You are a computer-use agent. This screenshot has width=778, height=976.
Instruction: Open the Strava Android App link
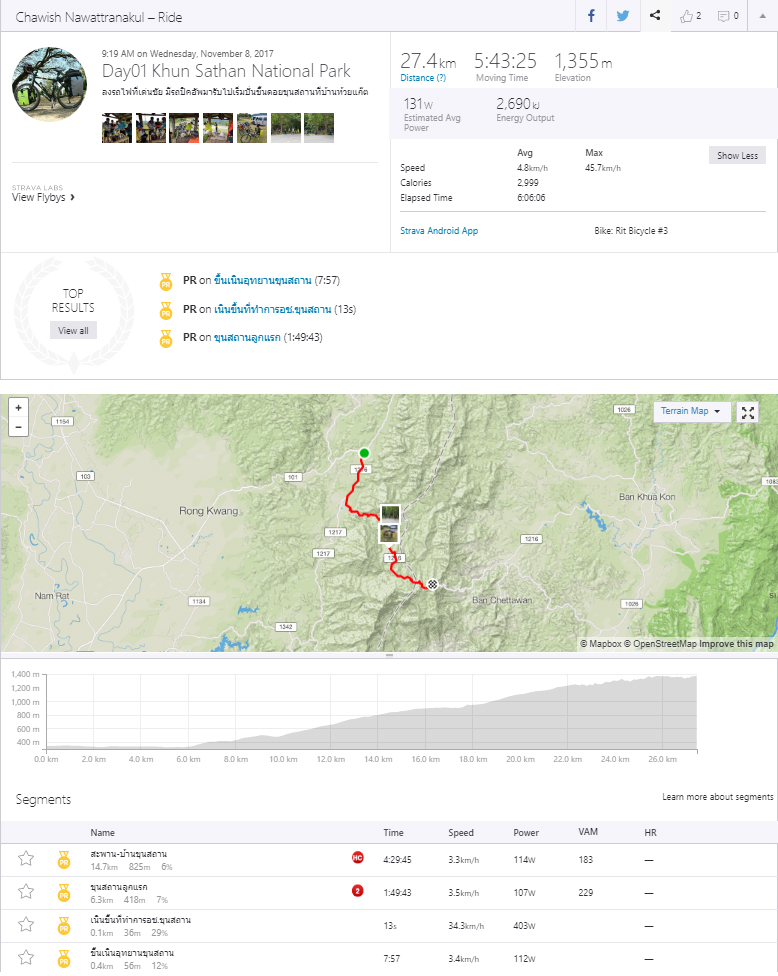click(439, 231)
